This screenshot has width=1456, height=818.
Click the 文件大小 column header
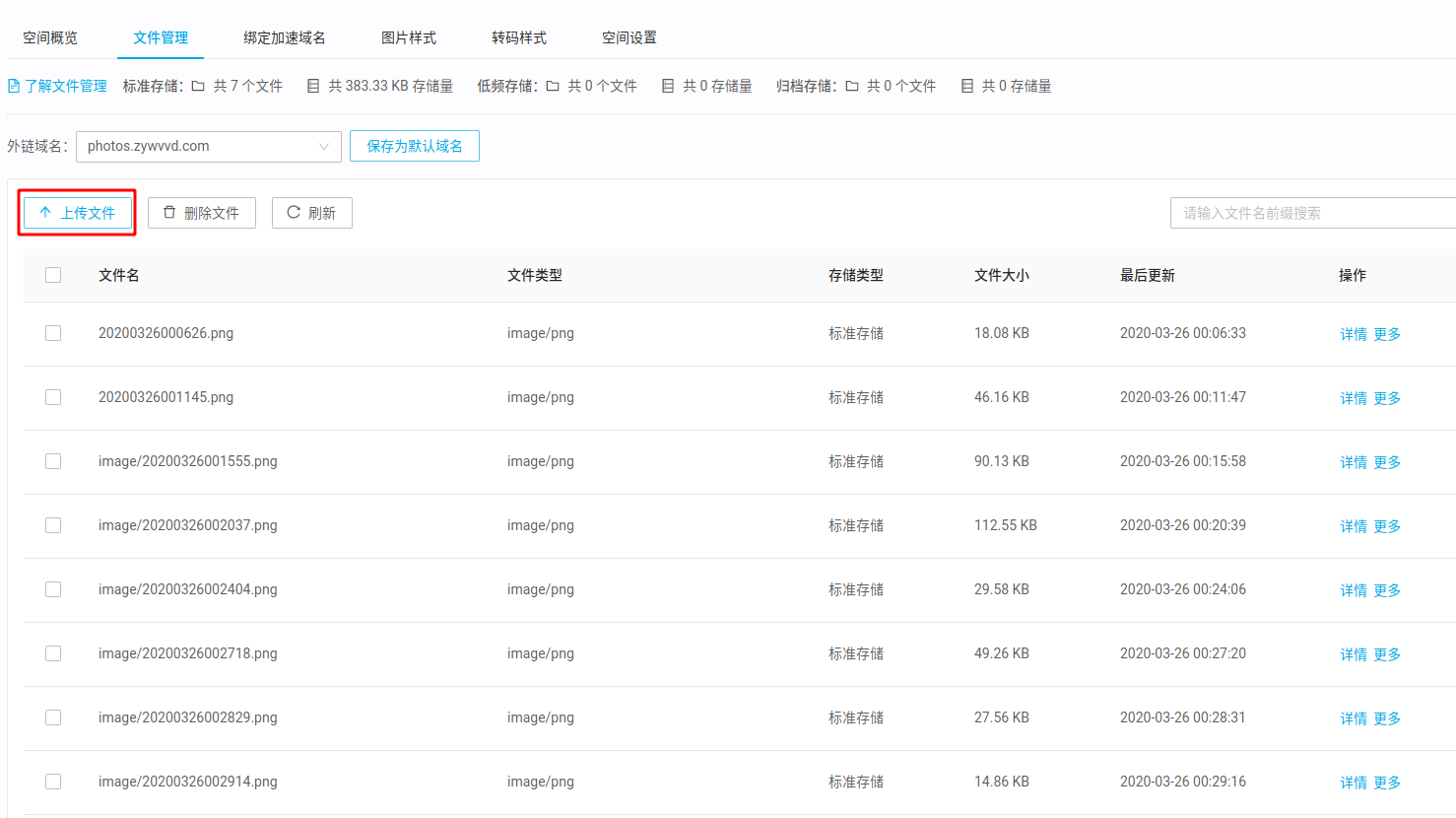point(1002,275)
